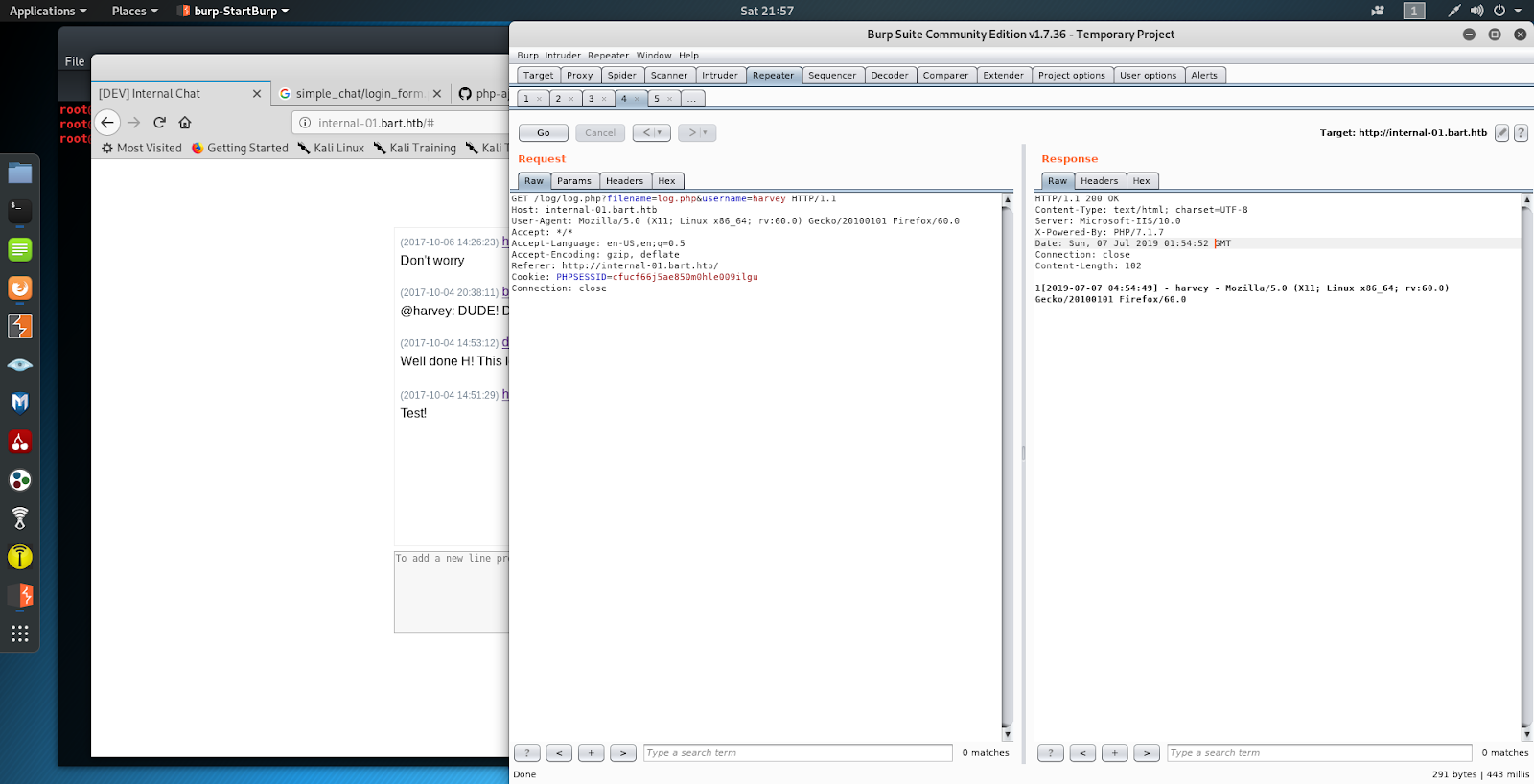
Task: Launch Terminal from the dock
Action: pyautogui.click(x=20, y=211)
